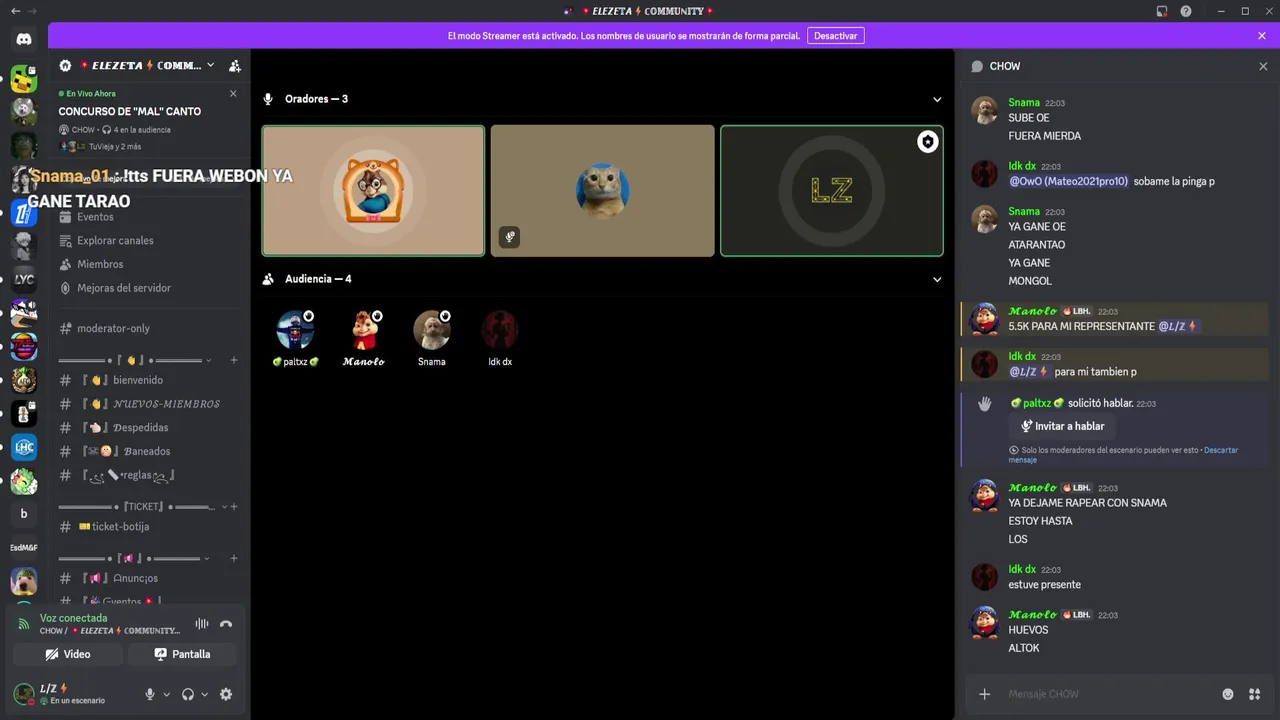Viewport: 1280px width, 720px height.
Task: Click the noise suppression waveform icon
Action: [x=202, y=624]
